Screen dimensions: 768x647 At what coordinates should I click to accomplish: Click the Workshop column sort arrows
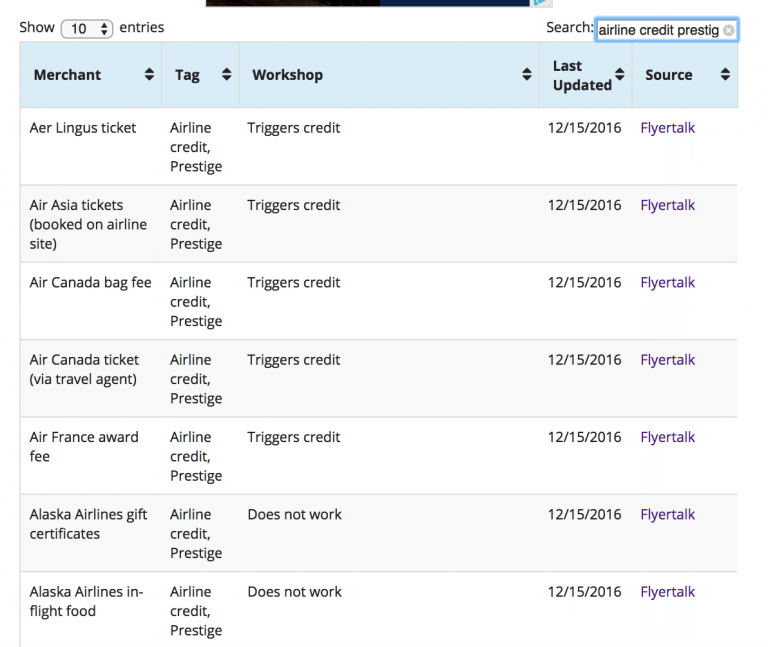click(527, 75)
